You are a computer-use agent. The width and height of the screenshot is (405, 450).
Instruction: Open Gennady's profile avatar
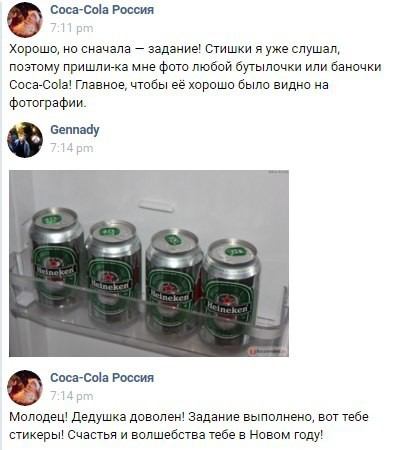tap(25, 140)
